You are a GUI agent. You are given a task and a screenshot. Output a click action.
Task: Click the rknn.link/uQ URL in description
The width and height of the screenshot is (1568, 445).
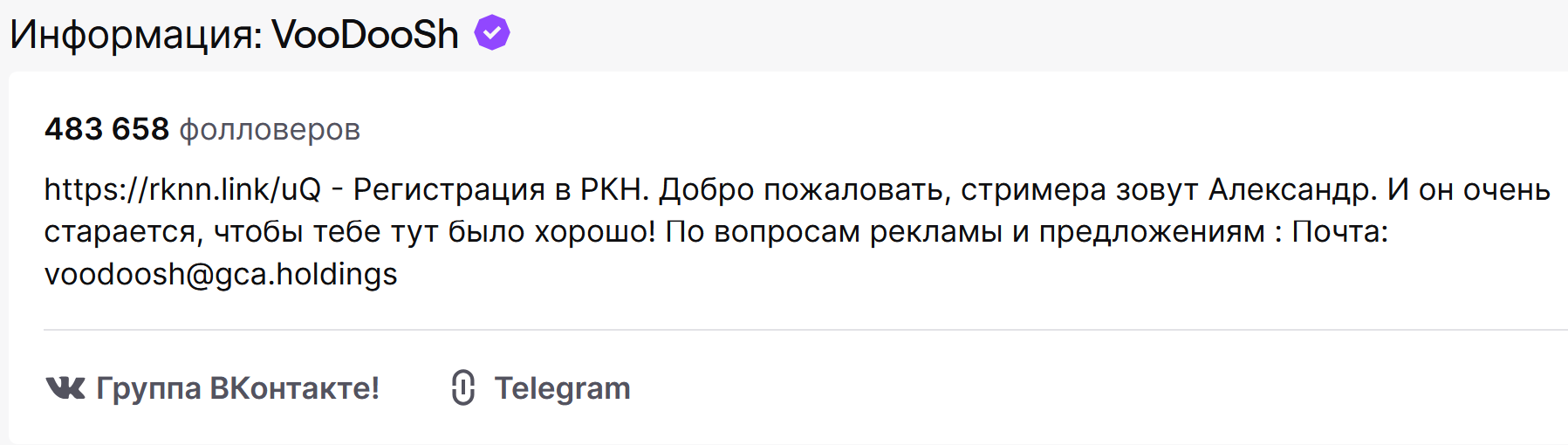coord(182,189)
